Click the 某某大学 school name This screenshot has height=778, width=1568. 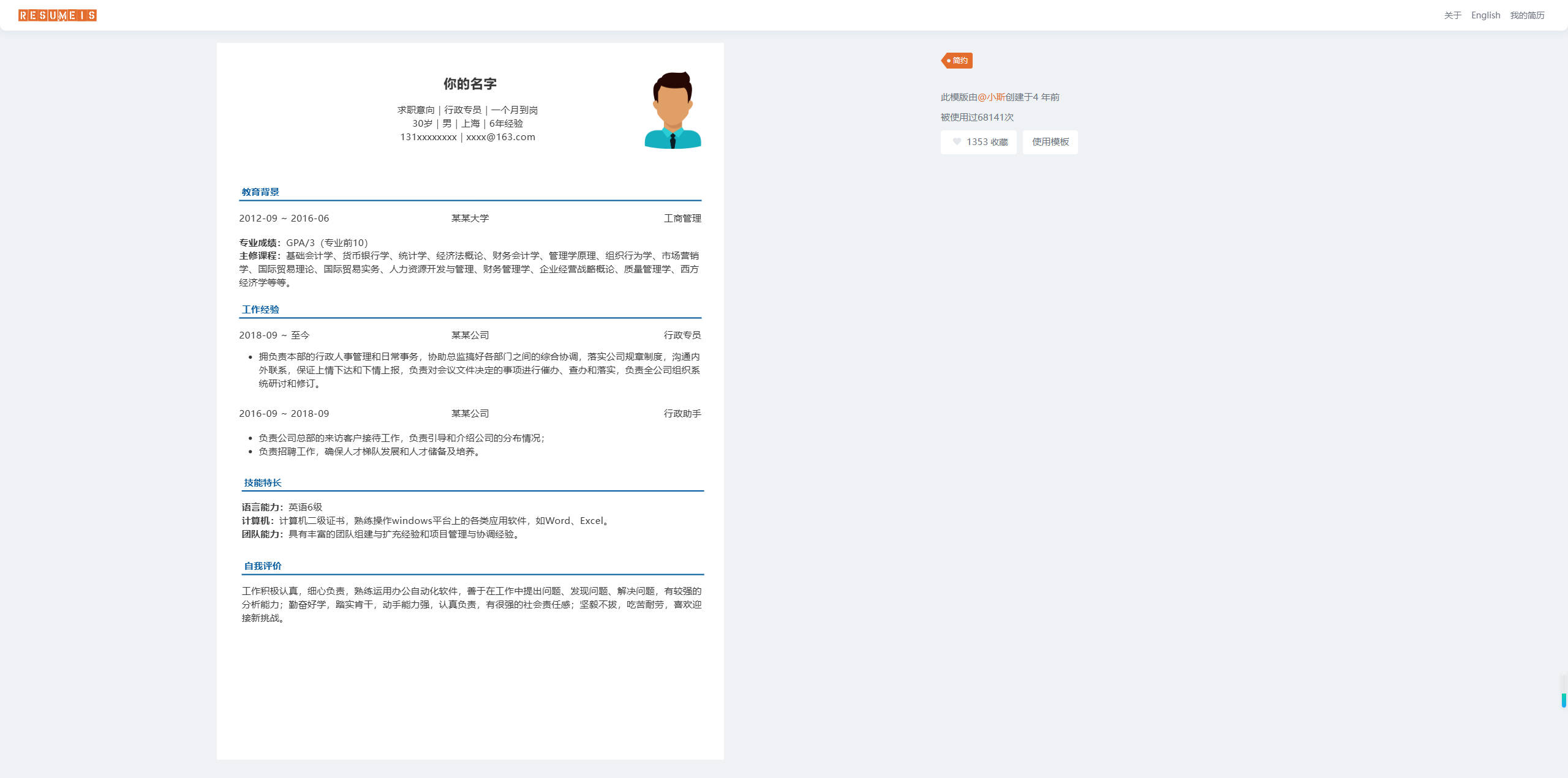pyautogui.click(x=470, y=218)
